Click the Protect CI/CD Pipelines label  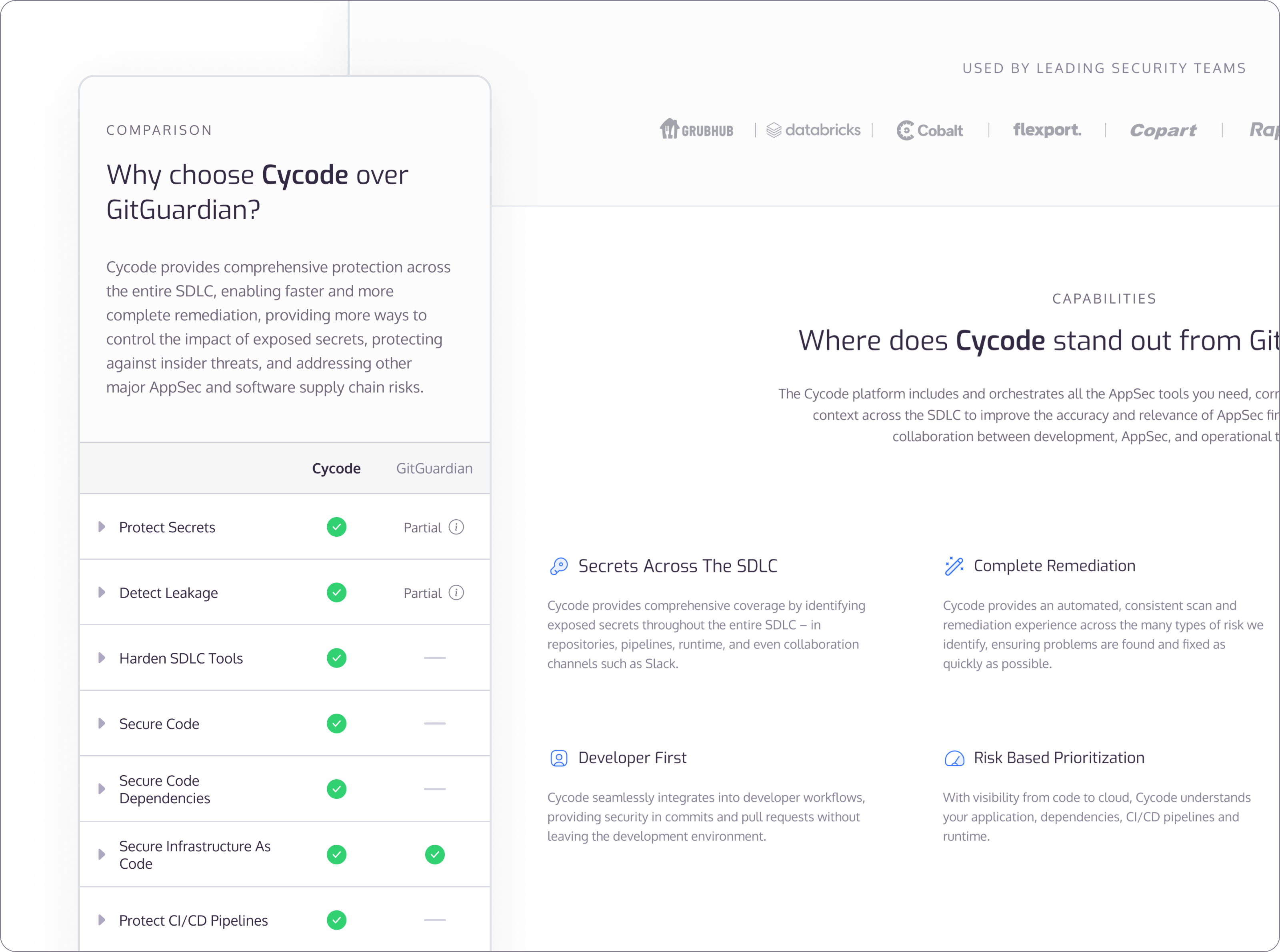click(x=194, y=920)
